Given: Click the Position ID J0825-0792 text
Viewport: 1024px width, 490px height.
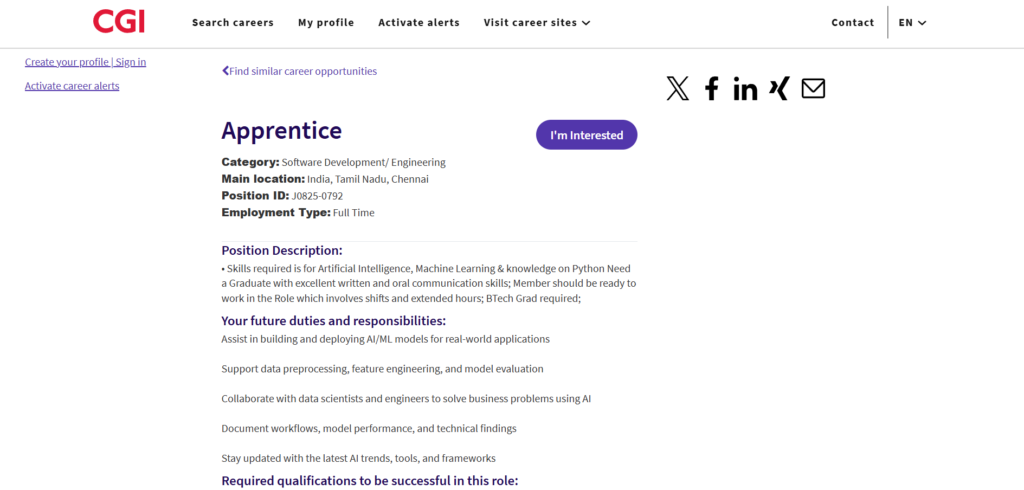Looking at the screenshot, I should pyautogui.click(x=317, y=196).
